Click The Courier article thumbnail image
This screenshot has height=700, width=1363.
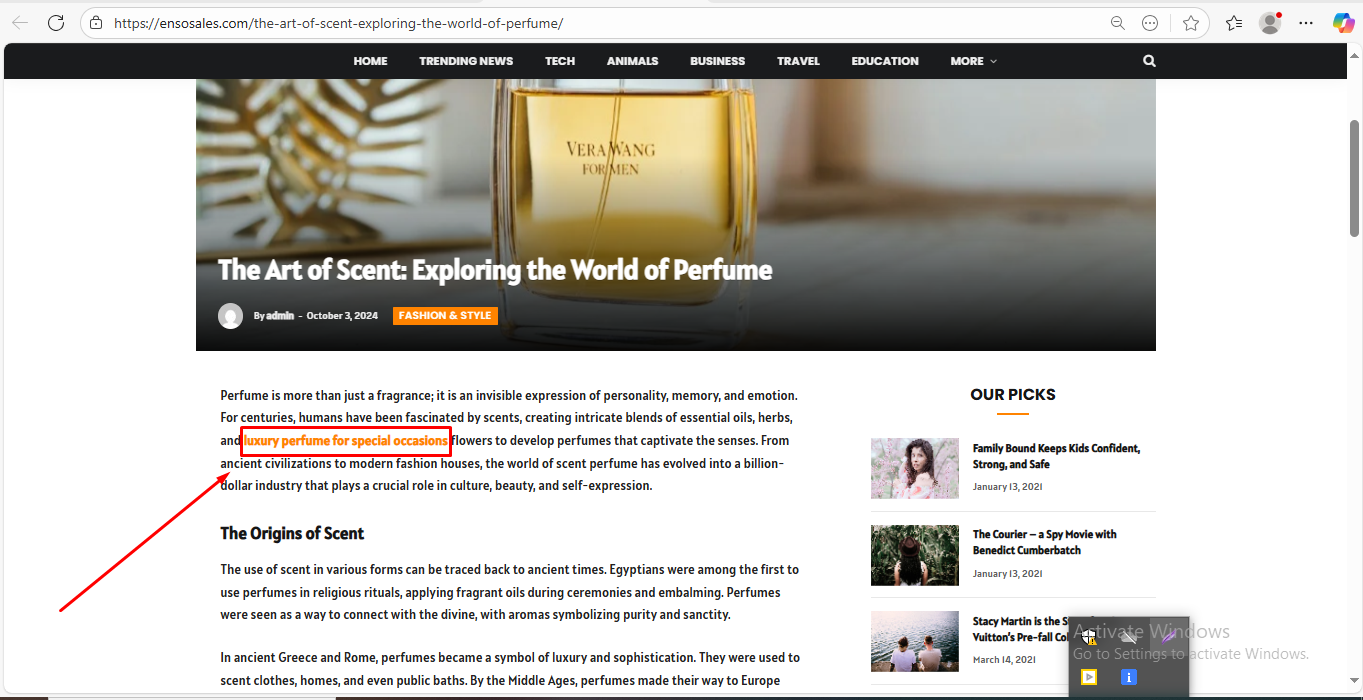click(914, 555)
